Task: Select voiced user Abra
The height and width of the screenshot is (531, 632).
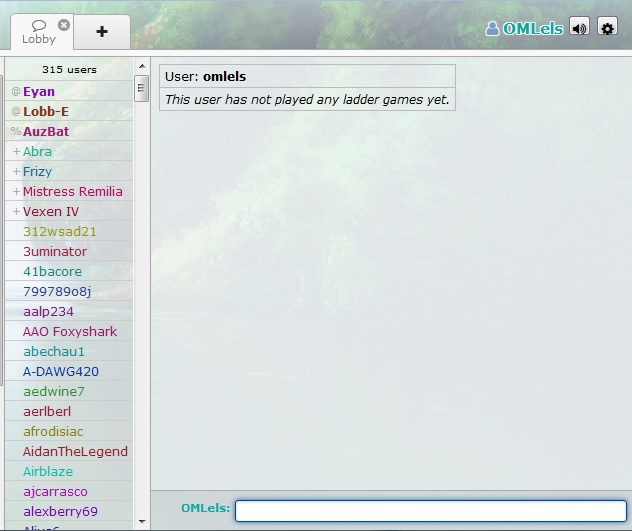Action: 69,151
